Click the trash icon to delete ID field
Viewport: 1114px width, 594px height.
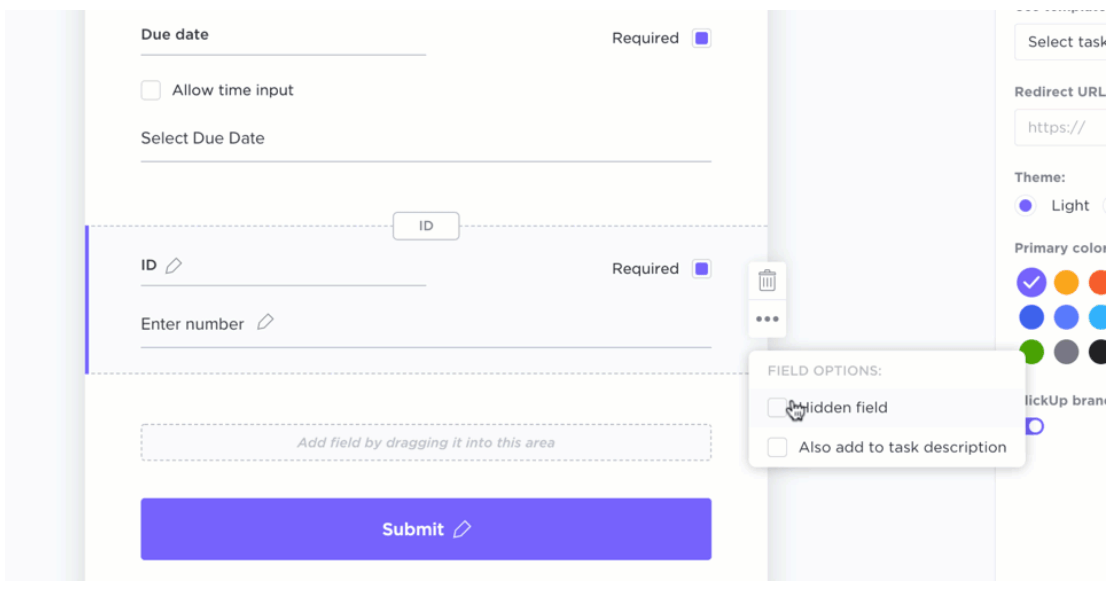[x=767, y=281]
